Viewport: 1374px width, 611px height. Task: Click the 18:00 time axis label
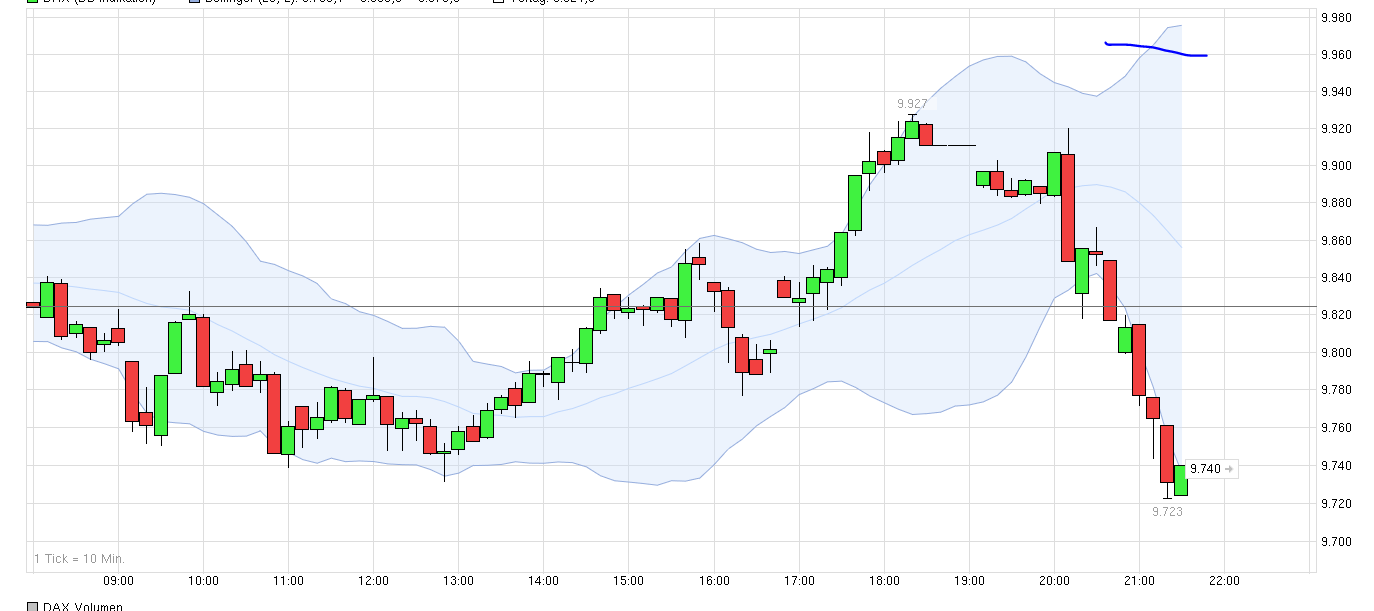point(884,582)
